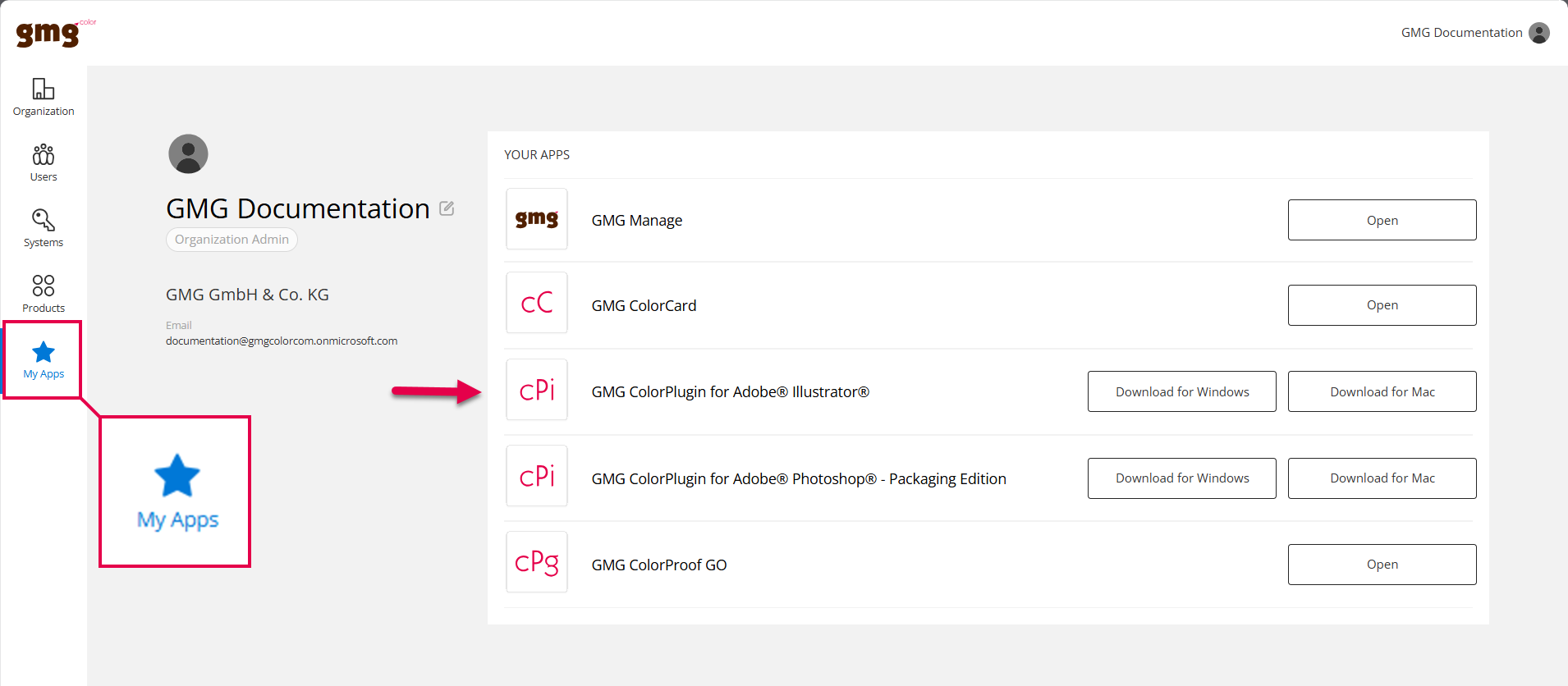
Task: Open GMG ColorProof GO
Action: (x=1382, y=565)
